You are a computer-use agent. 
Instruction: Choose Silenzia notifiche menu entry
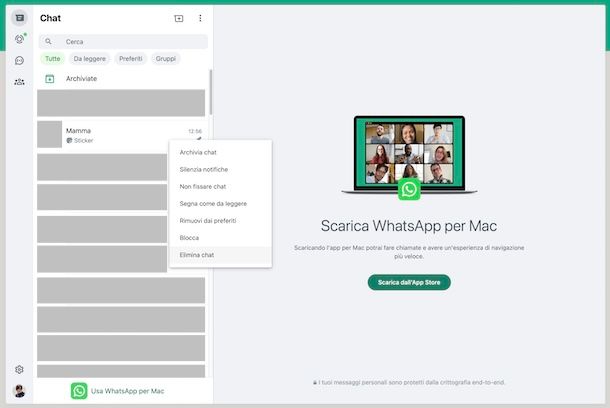(221, 170)
